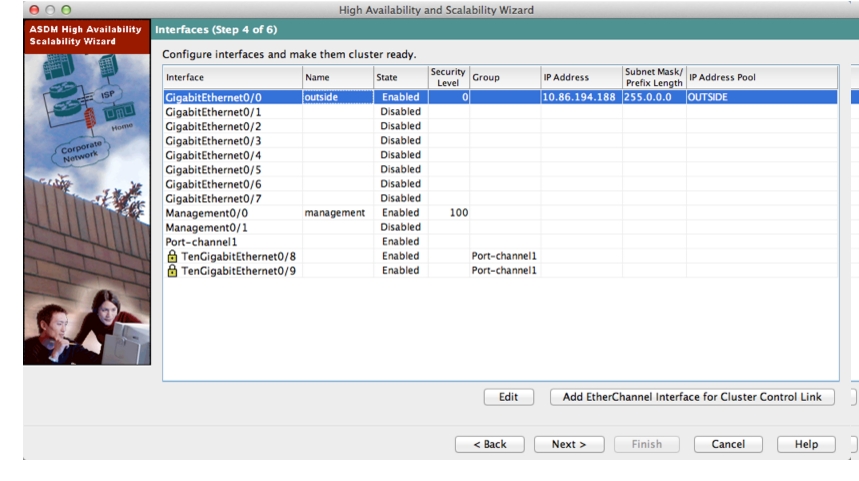Click security level 100 for Management0/0
The image size is (859, 481).
pyautogui.click(x=448, y=213)
